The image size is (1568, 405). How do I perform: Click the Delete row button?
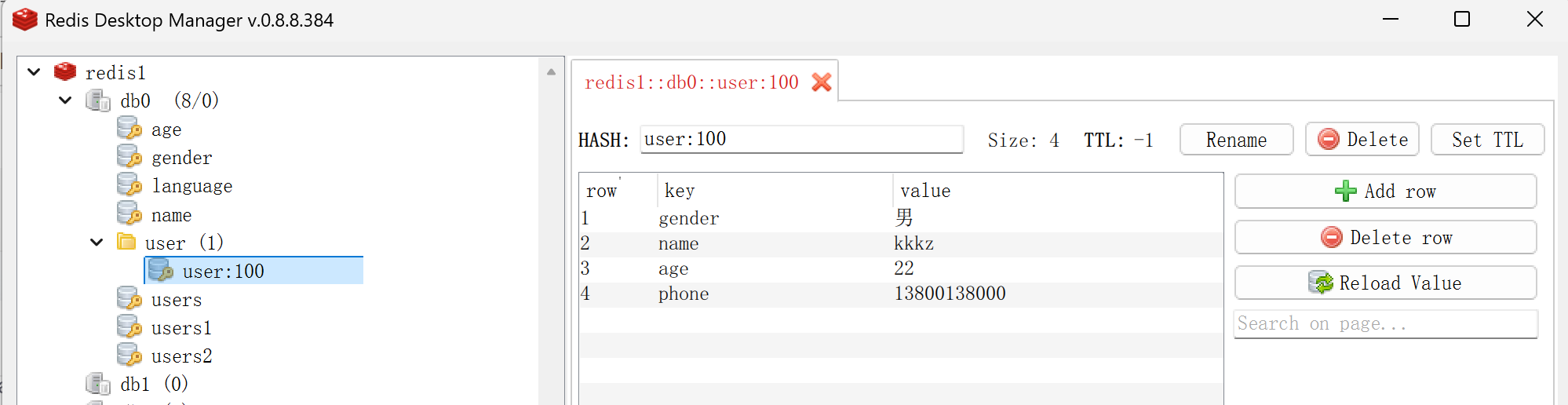[x=1385, y=237]
